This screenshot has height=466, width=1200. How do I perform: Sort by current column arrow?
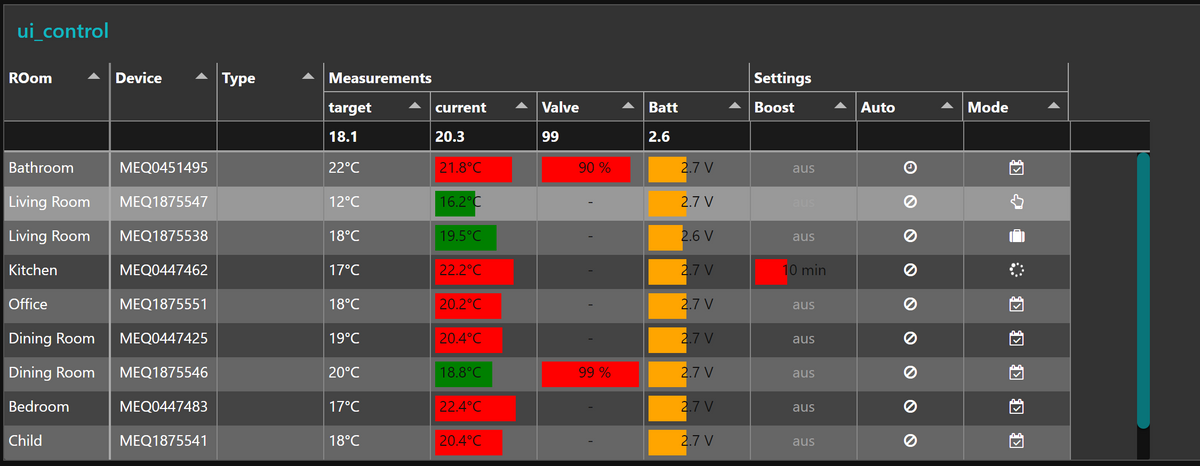pyautogui.click(x=521, y=106)
